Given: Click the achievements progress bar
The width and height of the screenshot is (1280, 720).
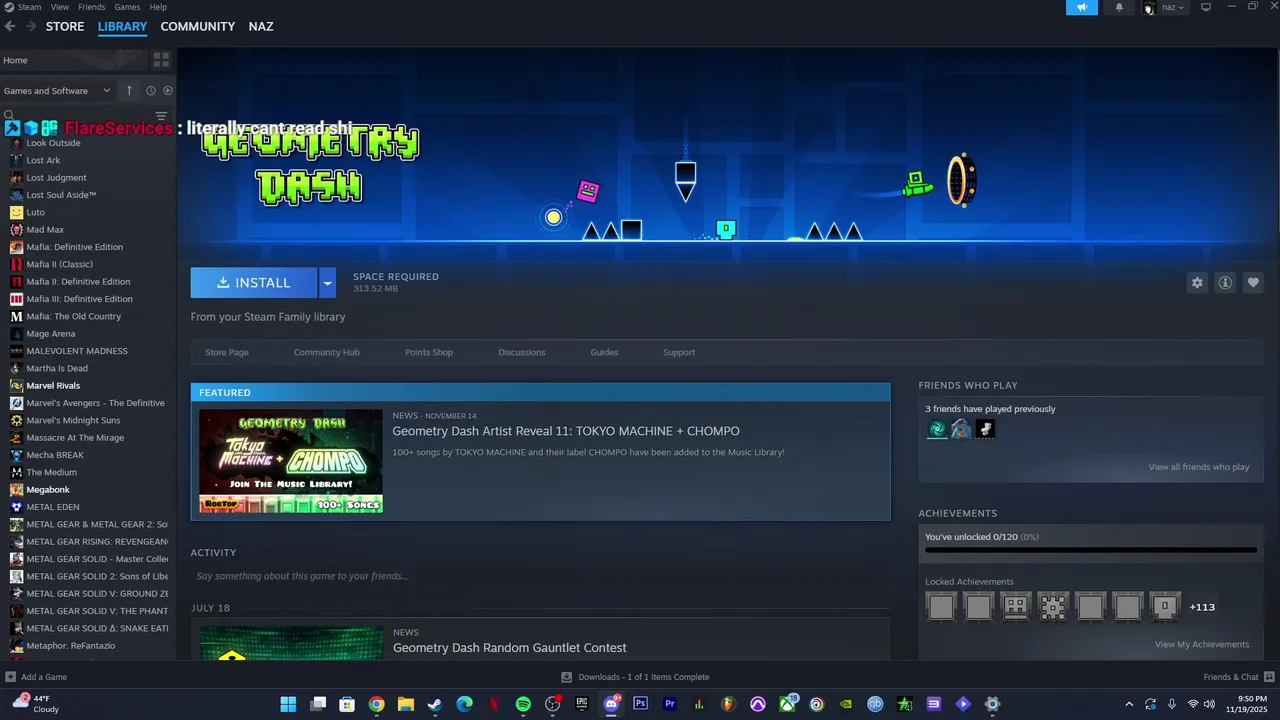Looking at the screenshot, I should [1091, 549].
